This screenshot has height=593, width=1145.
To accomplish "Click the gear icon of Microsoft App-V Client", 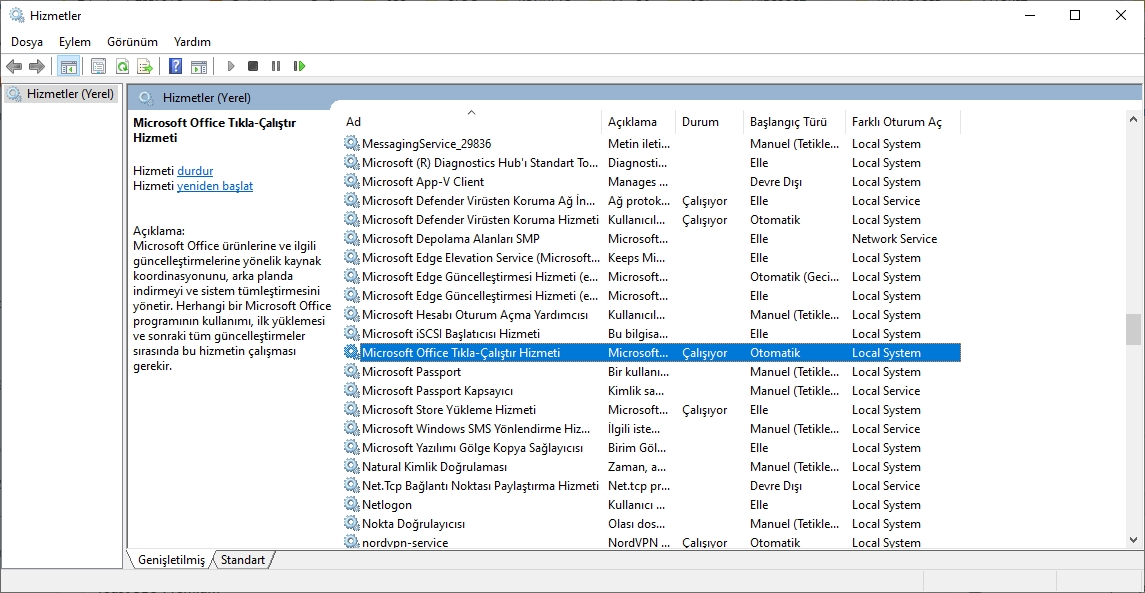I will tap(352, 182).
